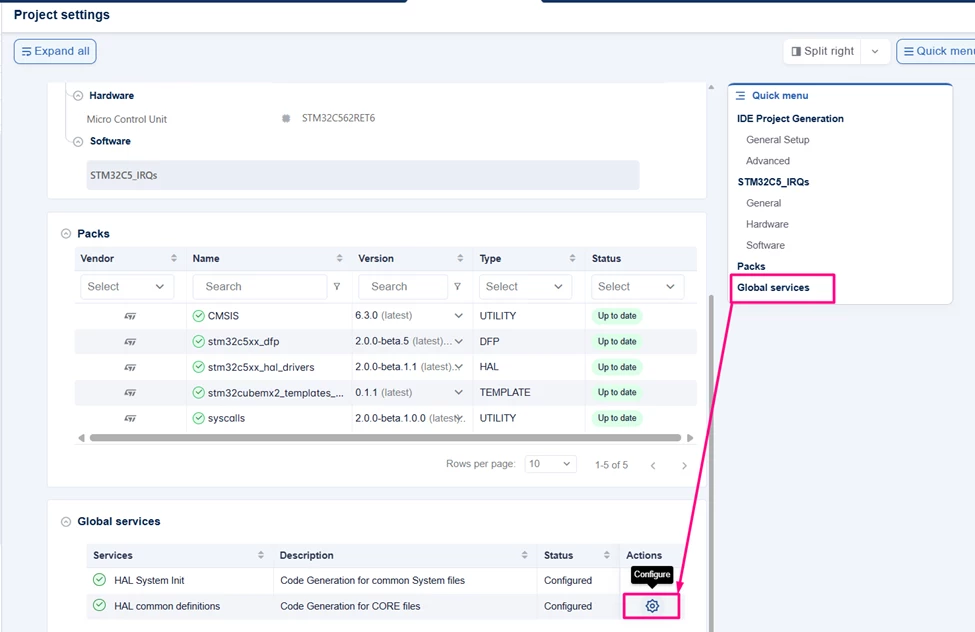The height and width of the screenshot is (632, 975).
Task: Collapse the Hardware tree node
Action: coord(78,96)
